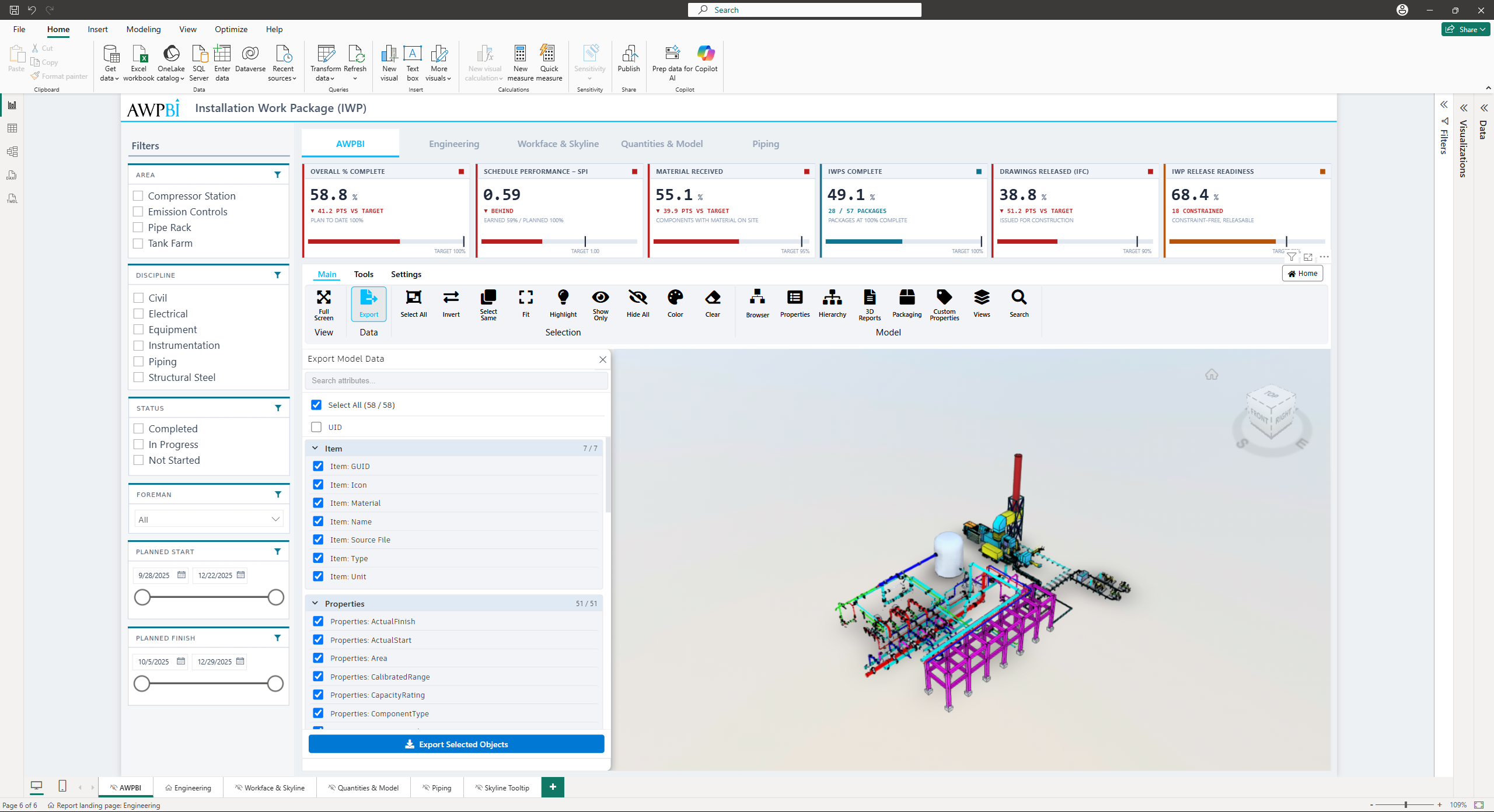Screen dimensions: 1494x812
Task: Click the Full Screen view icon
Action: click(x=323, y=304)
